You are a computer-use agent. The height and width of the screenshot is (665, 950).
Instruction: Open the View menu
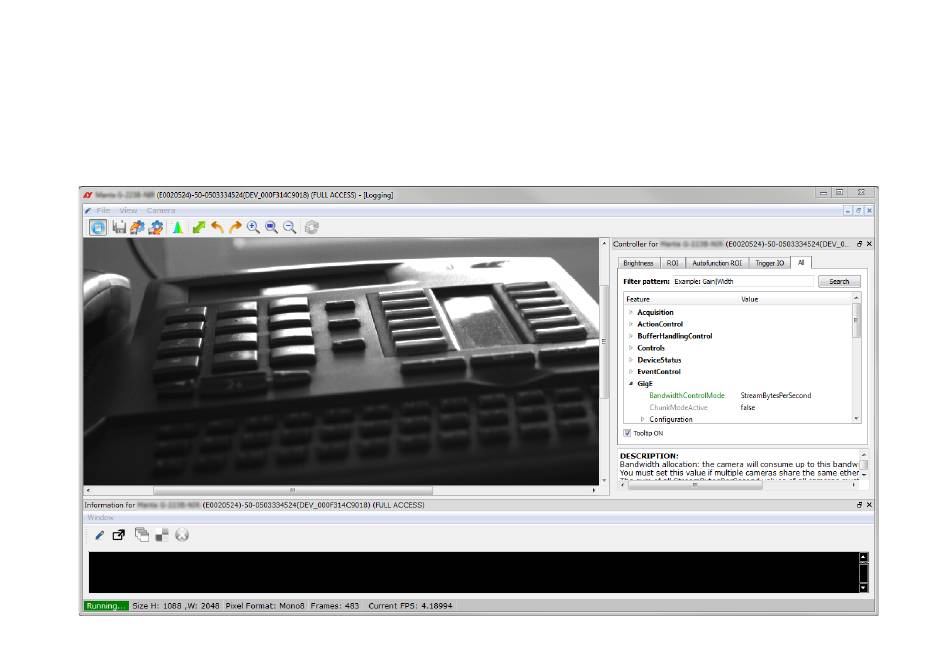pos(128,211)
